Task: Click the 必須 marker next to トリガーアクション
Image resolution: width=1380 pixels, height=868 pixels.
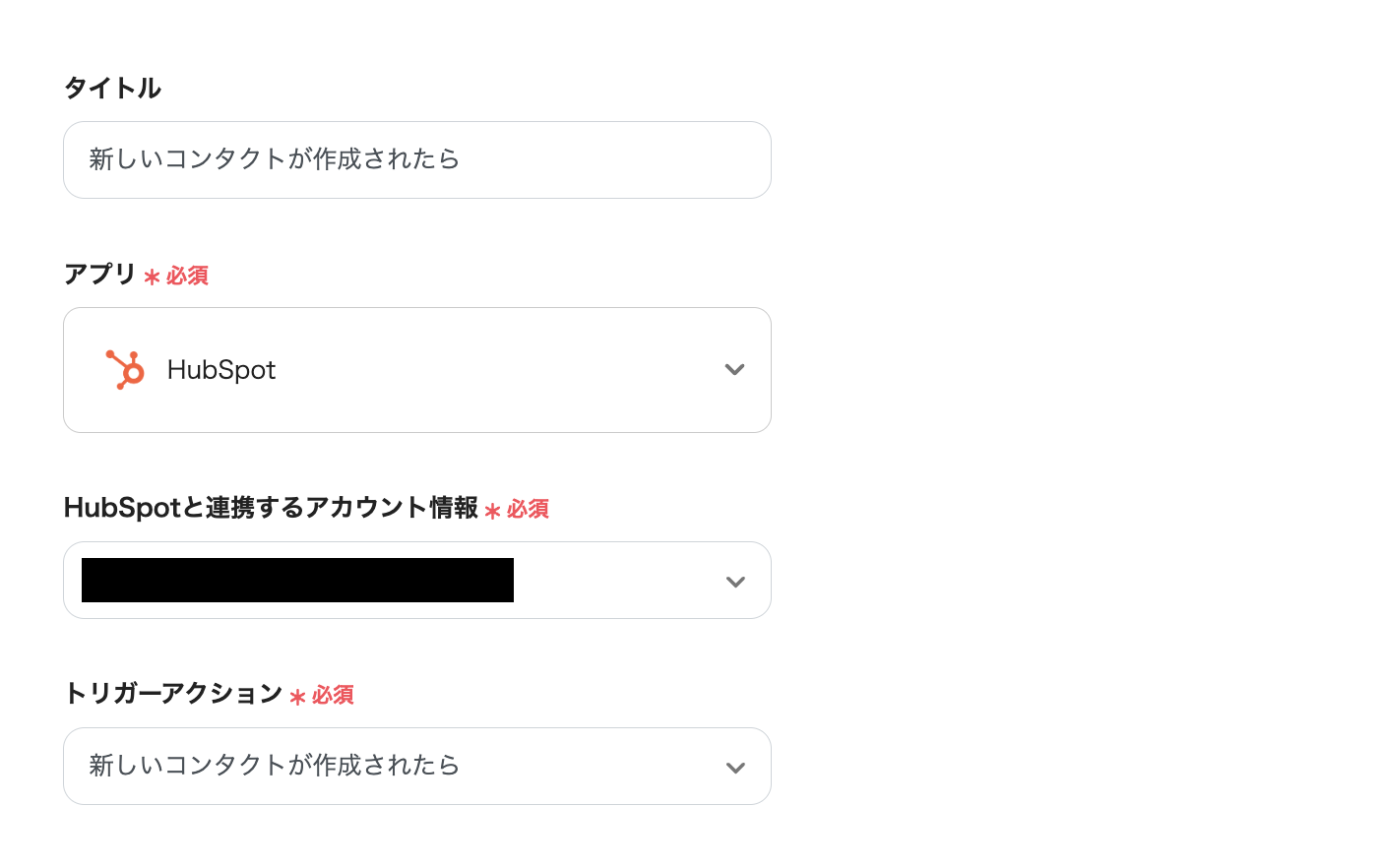Action: pyautogui.click(x=333, y=695)
